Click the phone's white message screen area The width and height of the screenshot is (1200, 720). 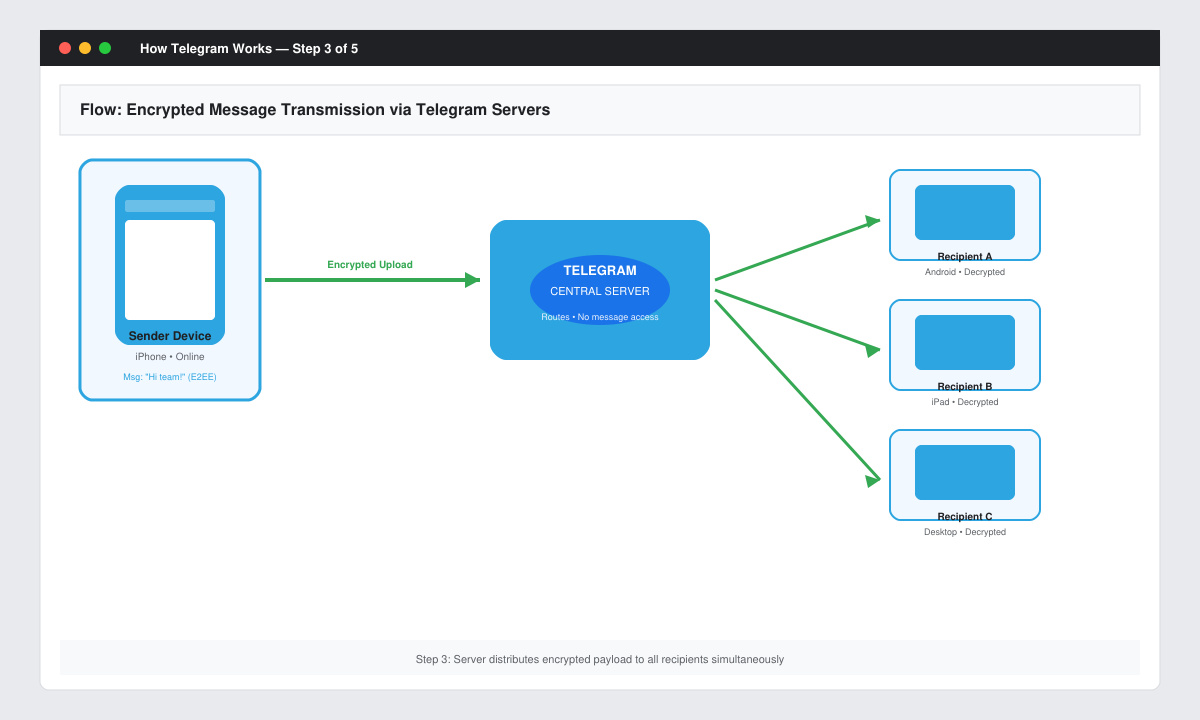[170, 270]
